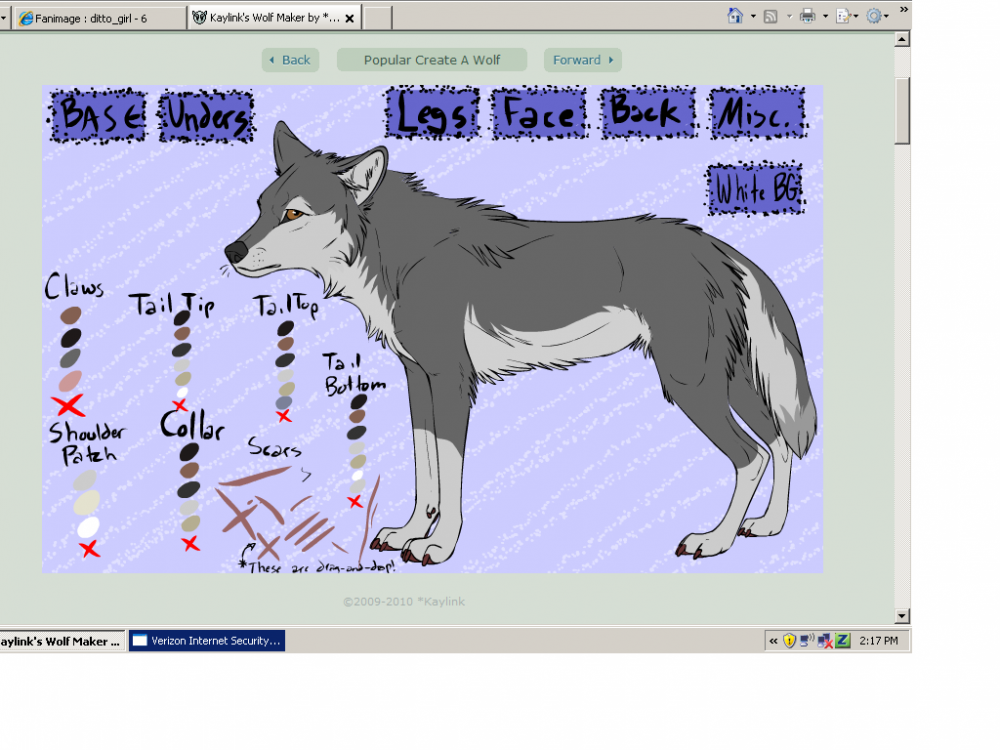Select white Tail Tip swatch
The height and width of the screenshot is (750, 1000).
[182, 393]
